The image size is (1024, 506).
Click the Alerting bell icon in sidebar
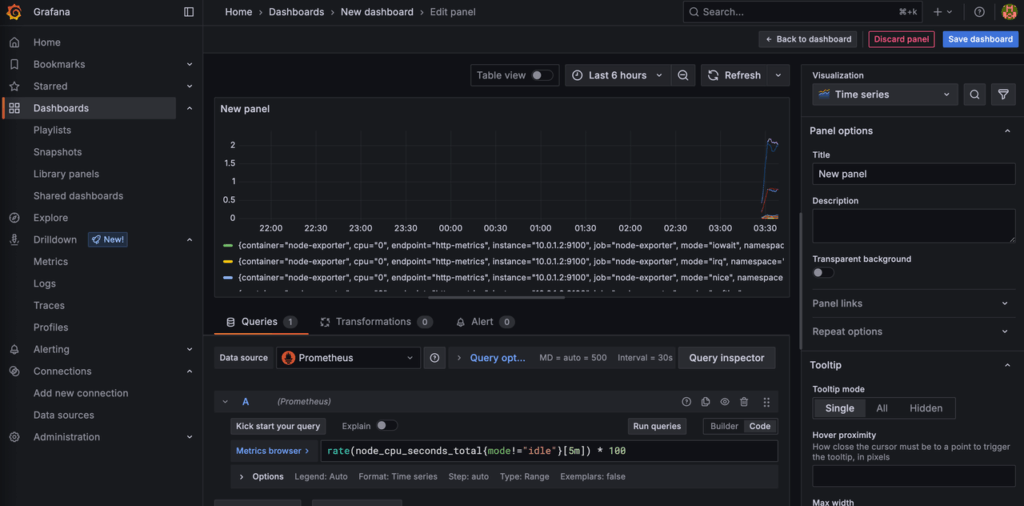point(14,349)
